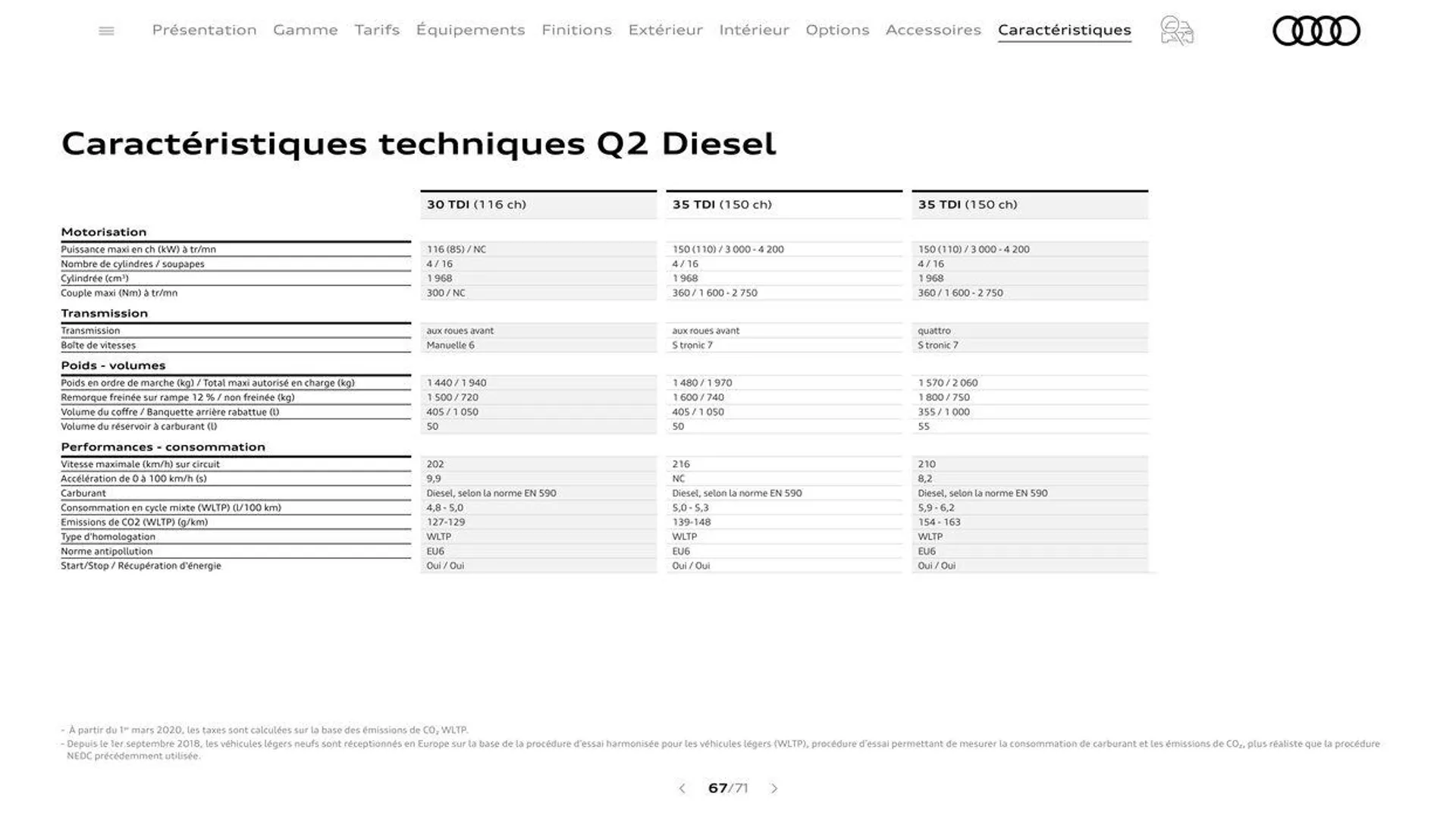Open the hamburger menu icon
Image resolution: width=1456 pixels, height=819 pixels.
pyautogui.click(x=106, y=30)
